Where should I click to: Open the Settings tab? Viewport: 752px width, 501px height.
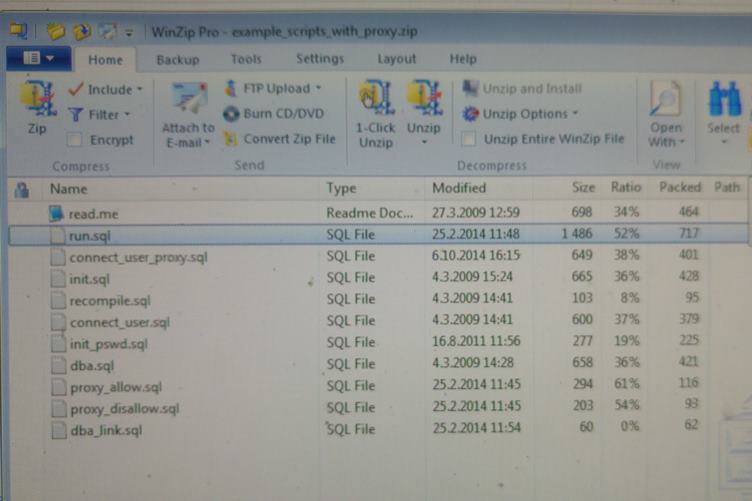tap(320, 58)
